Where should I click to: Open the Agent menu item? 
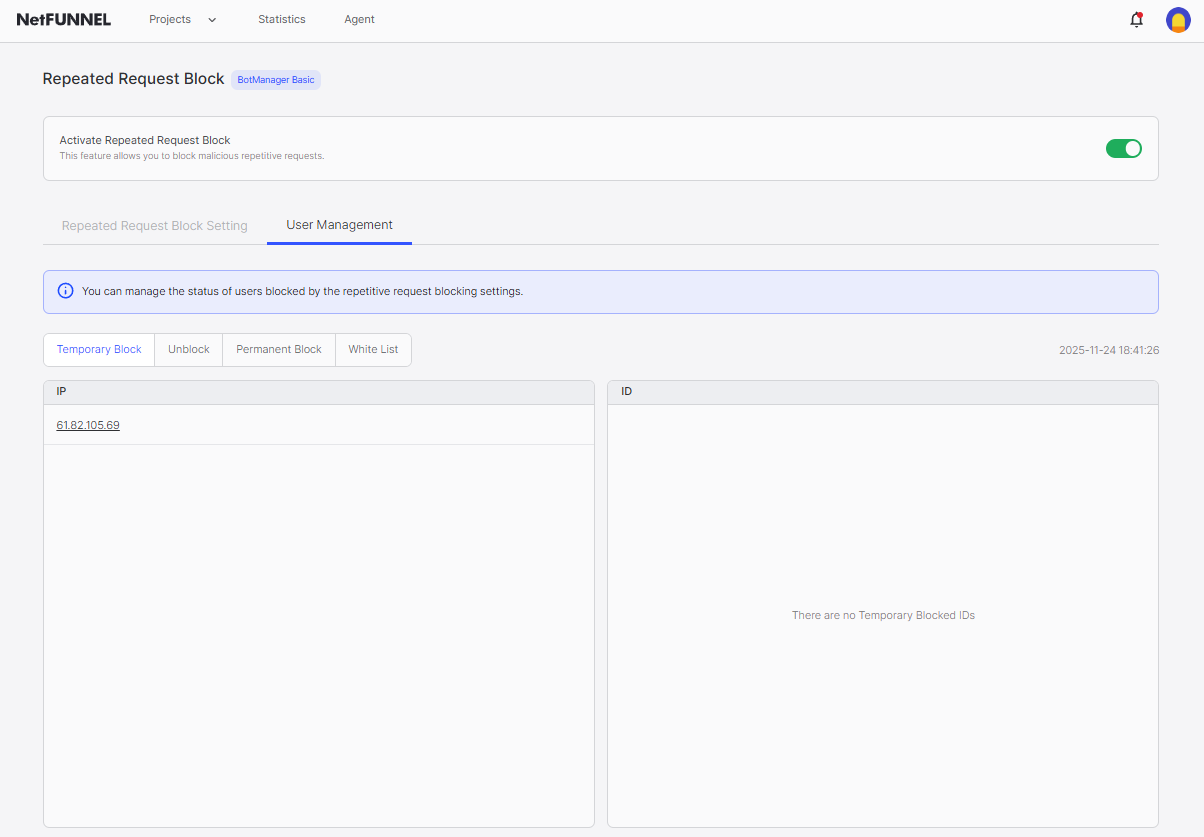pyautogui.click(x=359, y=20)
